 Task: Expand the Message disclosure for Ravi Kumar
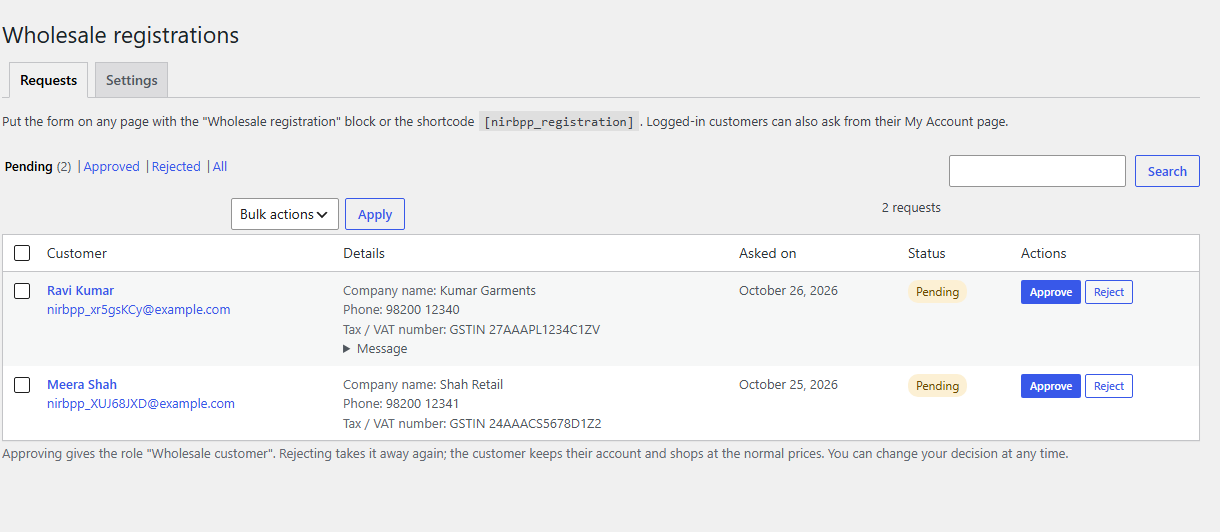375,349
